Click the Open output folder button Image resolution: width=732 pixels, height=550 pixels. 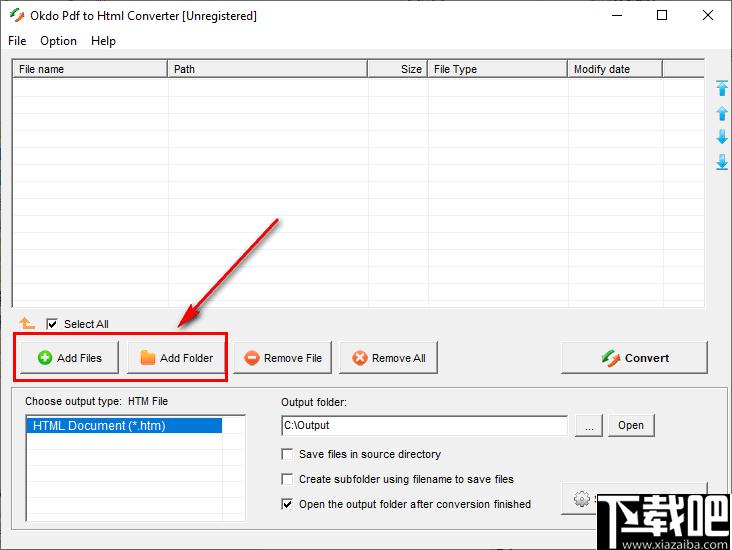(x=631, y=425)
